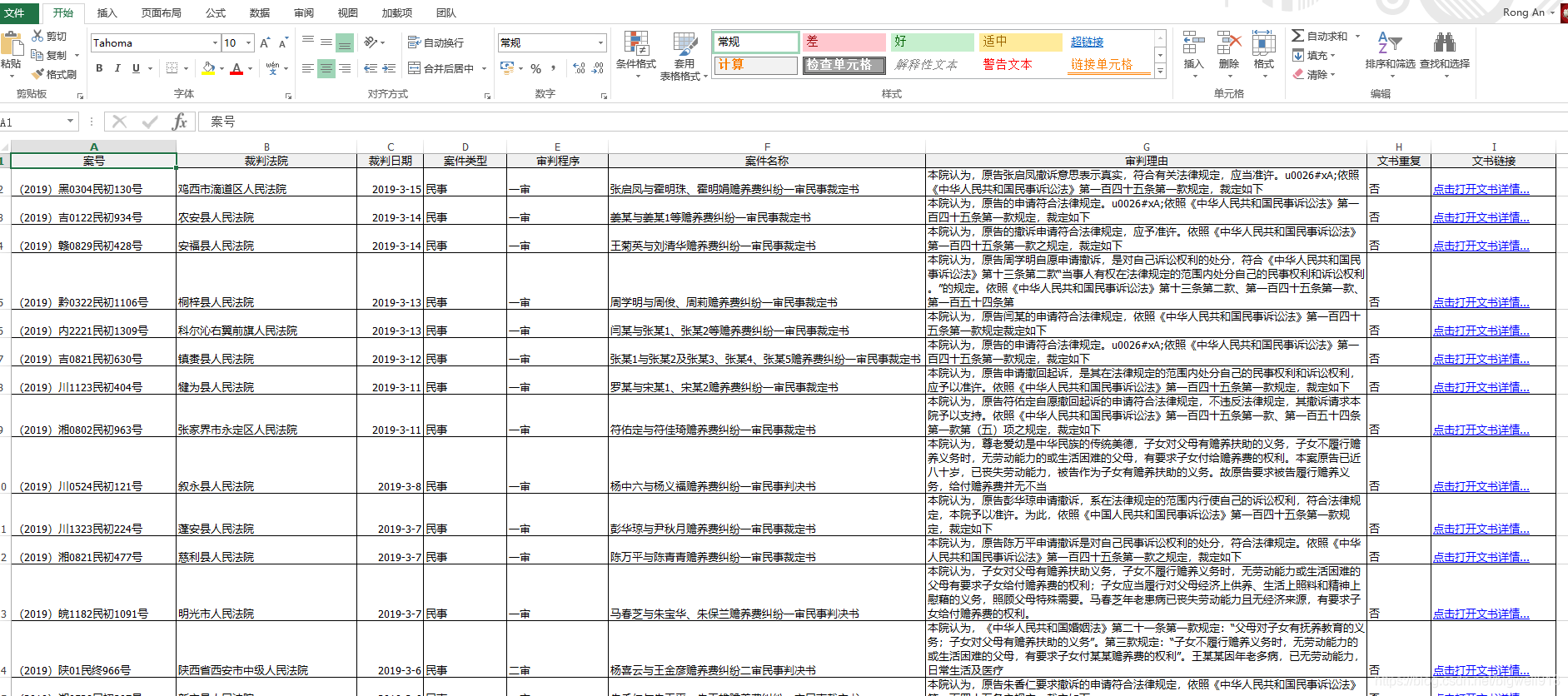Image resolution: width=1568 pixels, height=696 pixels.
Task: Expand the font color dropdown arrow
Action: [251, 68]
